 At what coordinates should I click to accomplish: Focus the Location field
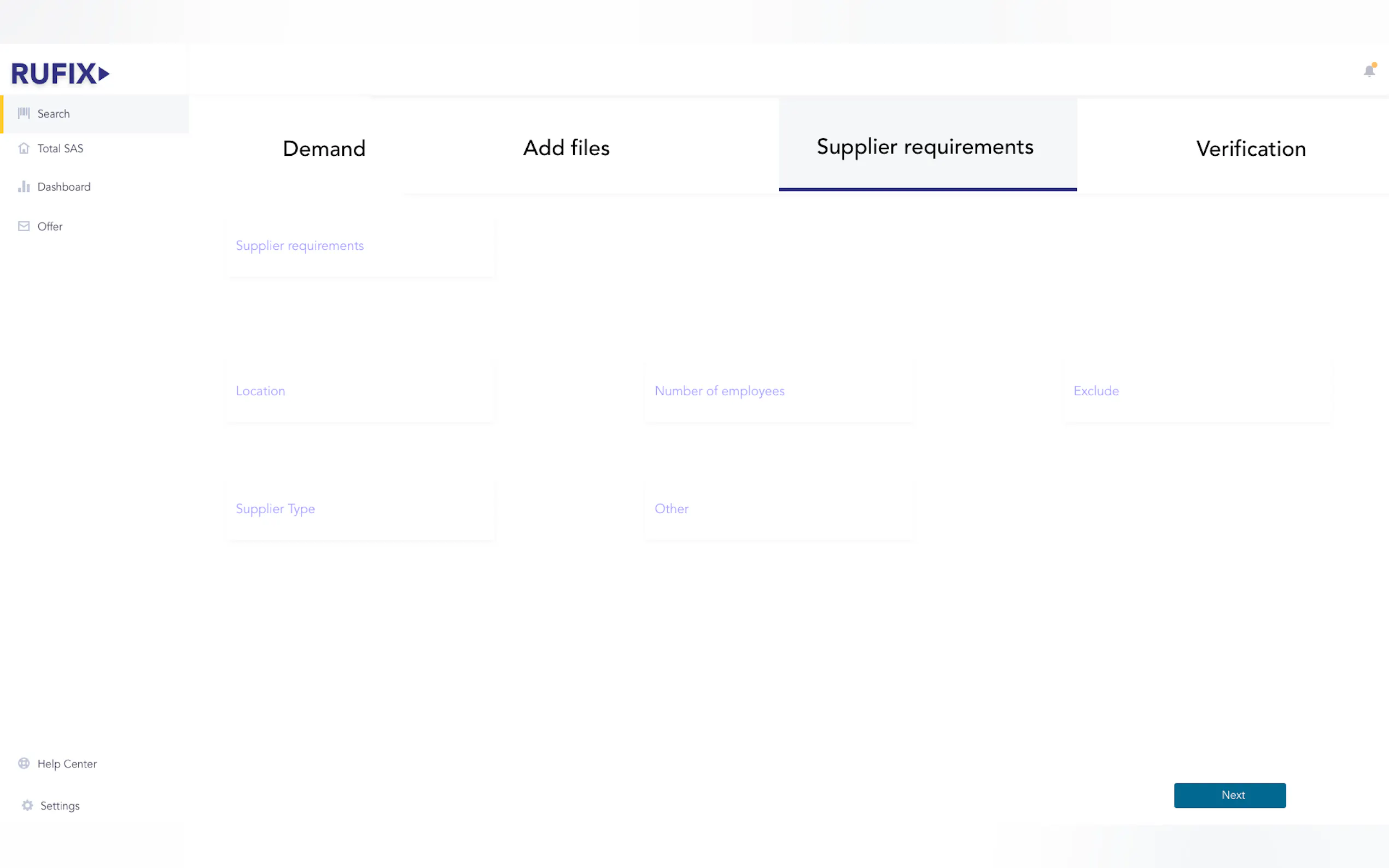(360, 391)
